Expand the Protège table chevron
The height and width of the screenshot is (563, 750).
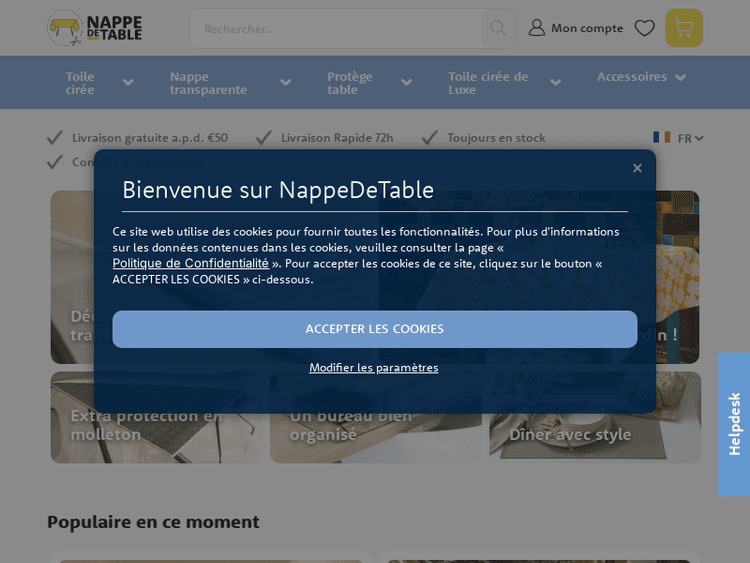tap(407, 82)
